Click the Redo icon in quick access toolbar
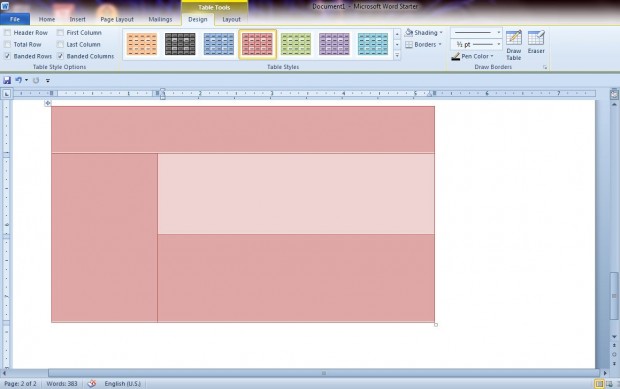The width and height of the screenshot is (620, 389). click(36, 80)
